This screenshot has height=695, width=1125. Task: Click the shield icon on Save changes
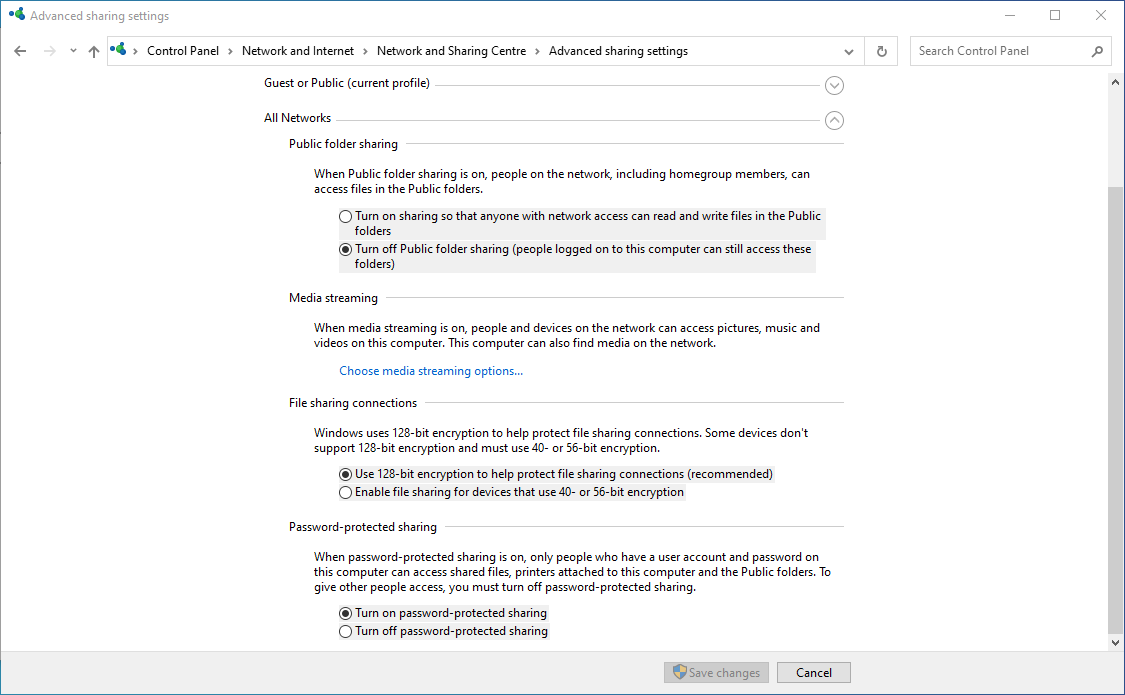(679, 672)
